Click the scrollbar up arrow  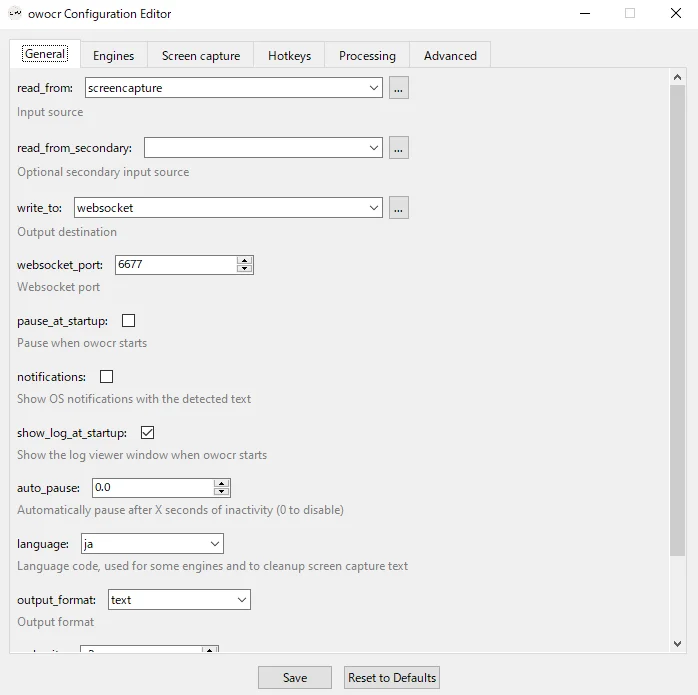click(677, 77)
